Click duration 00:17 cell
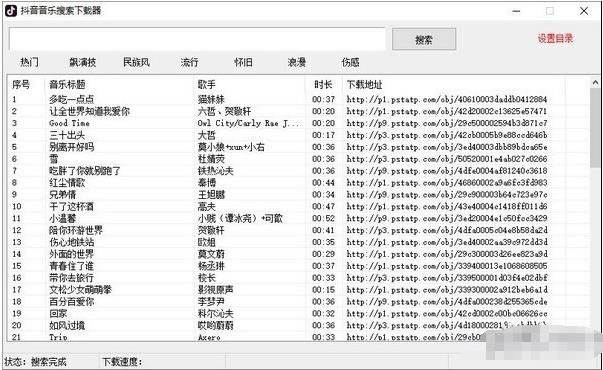This screenshot has width=603, height=370. (323, 135)
